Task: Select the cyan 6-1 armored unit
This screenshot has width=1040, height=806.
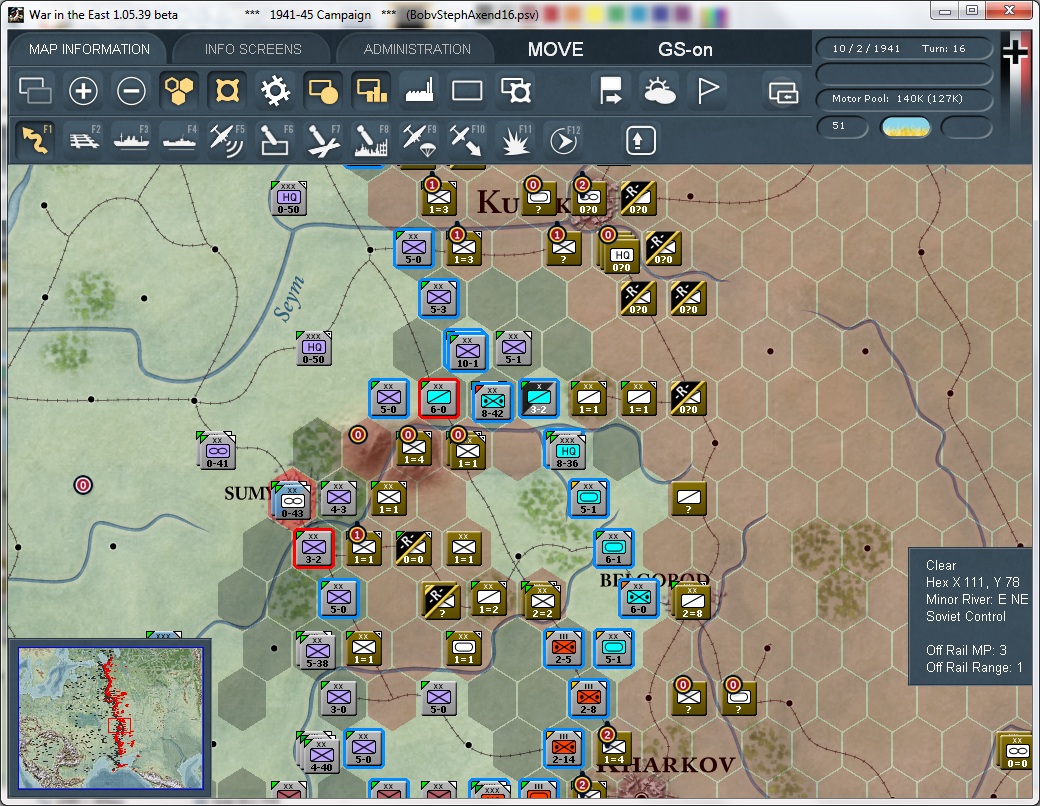Action: [x=614, y=548]
